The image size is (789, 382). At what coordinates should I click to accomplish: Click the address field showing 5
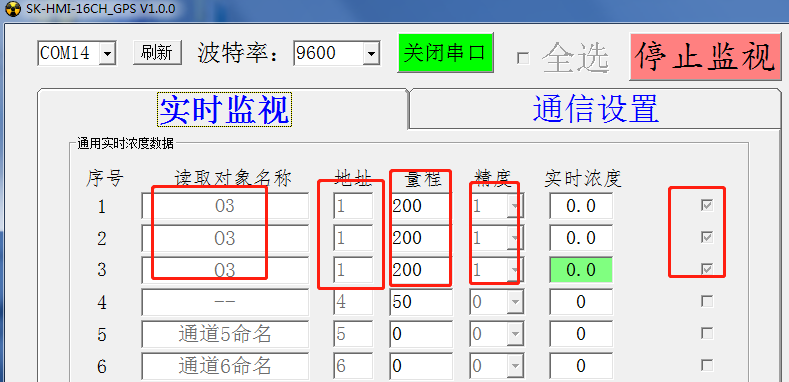click(353, 334)
